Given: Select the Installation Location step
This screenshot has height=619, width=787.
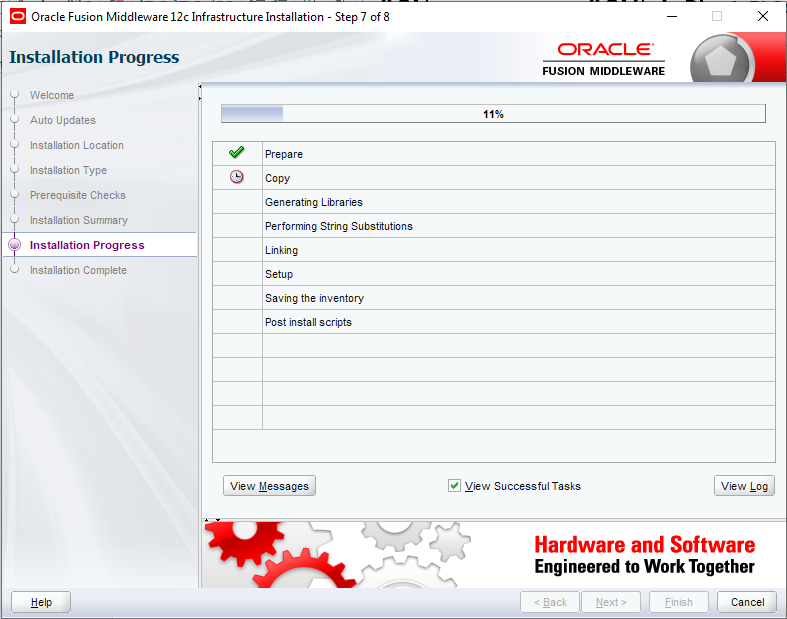Looking at the screenshot, I should [x=77, y=145].
